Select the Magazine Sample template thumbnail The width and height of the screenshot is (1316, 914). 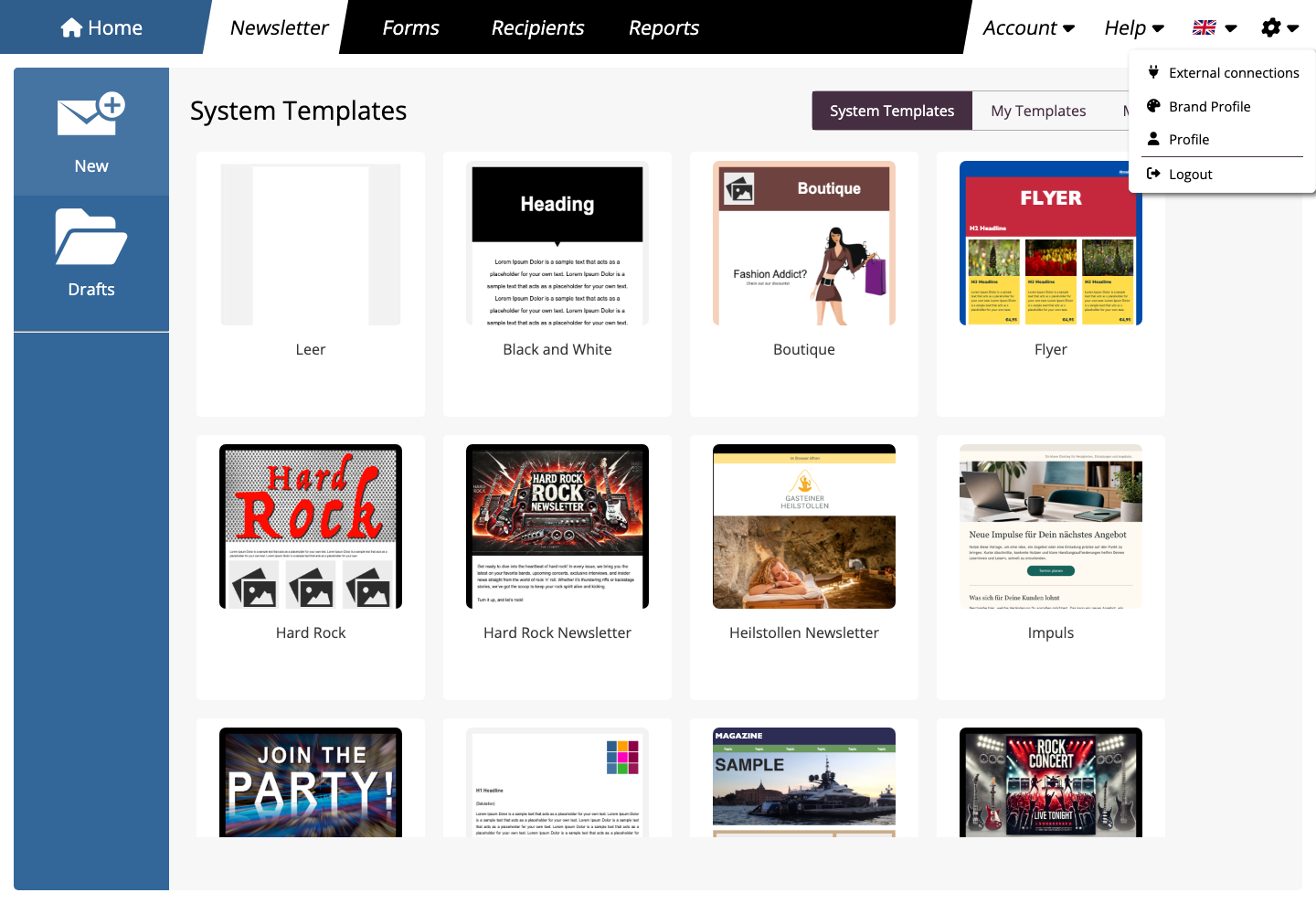coord(804,782)
